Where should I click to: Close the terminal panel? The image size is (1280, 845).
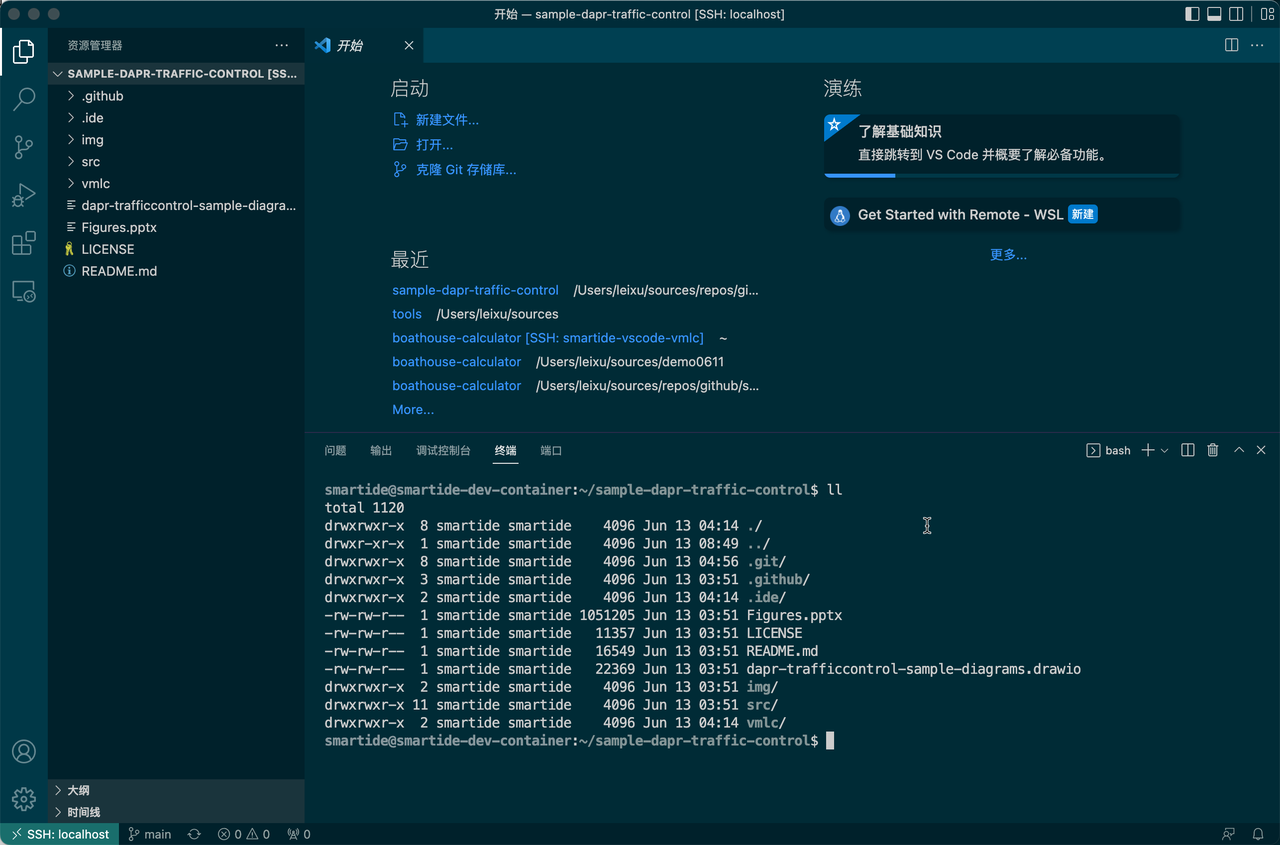click(x=1261, y=450)
